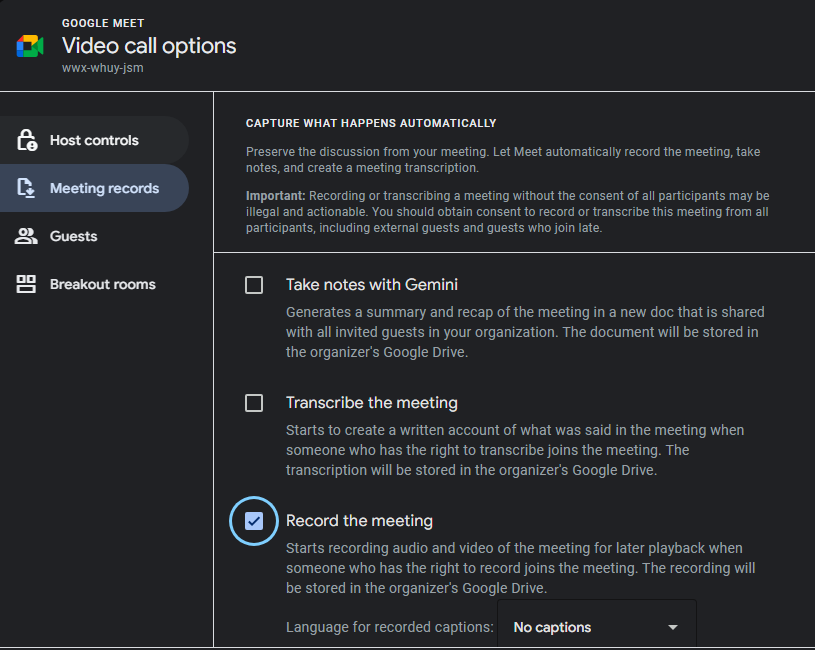Click the Guests people icon
This screenshot has height=650, width=815.
tap(27, 236)
